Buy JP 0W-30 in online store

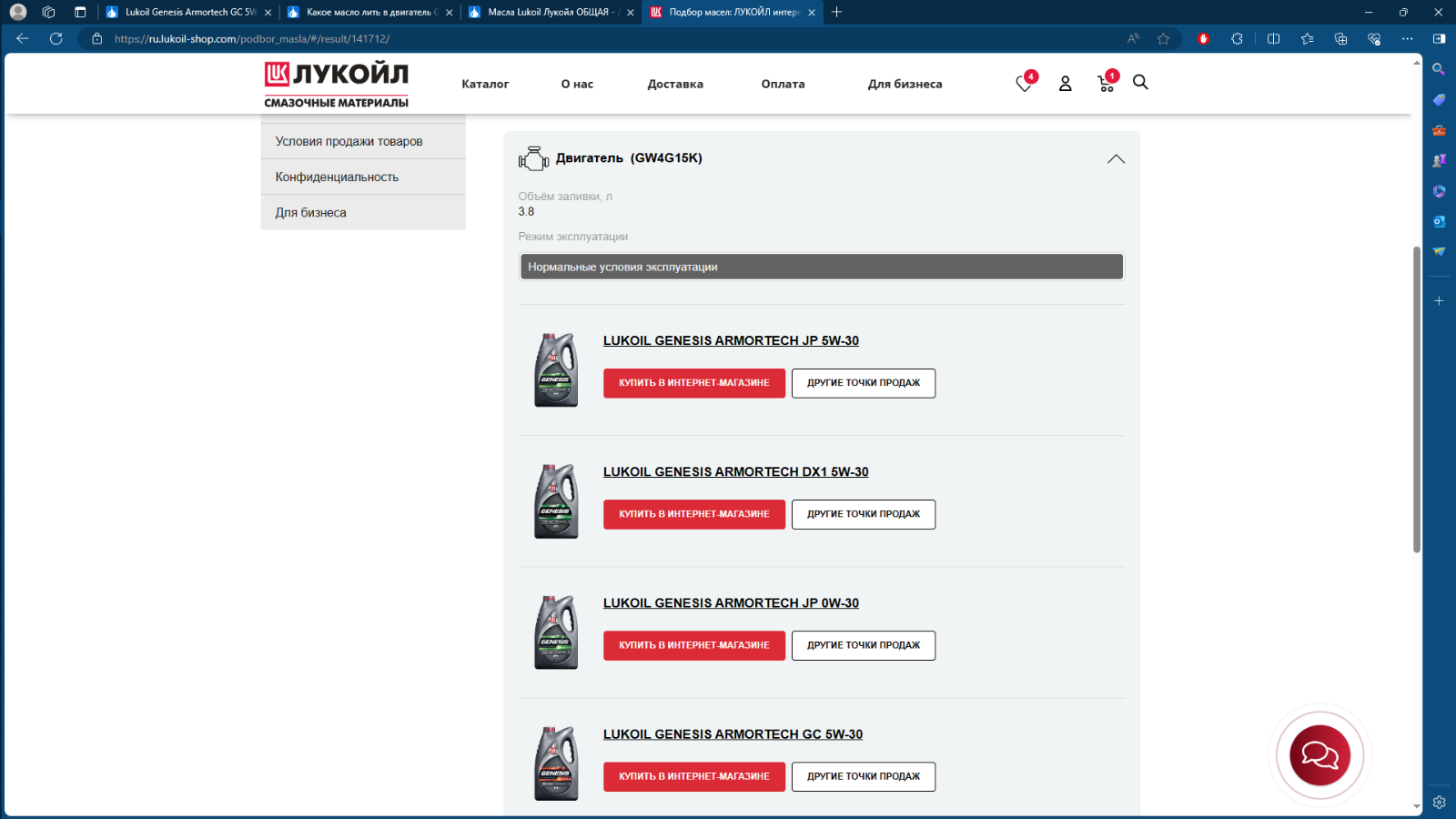point(694,645)
